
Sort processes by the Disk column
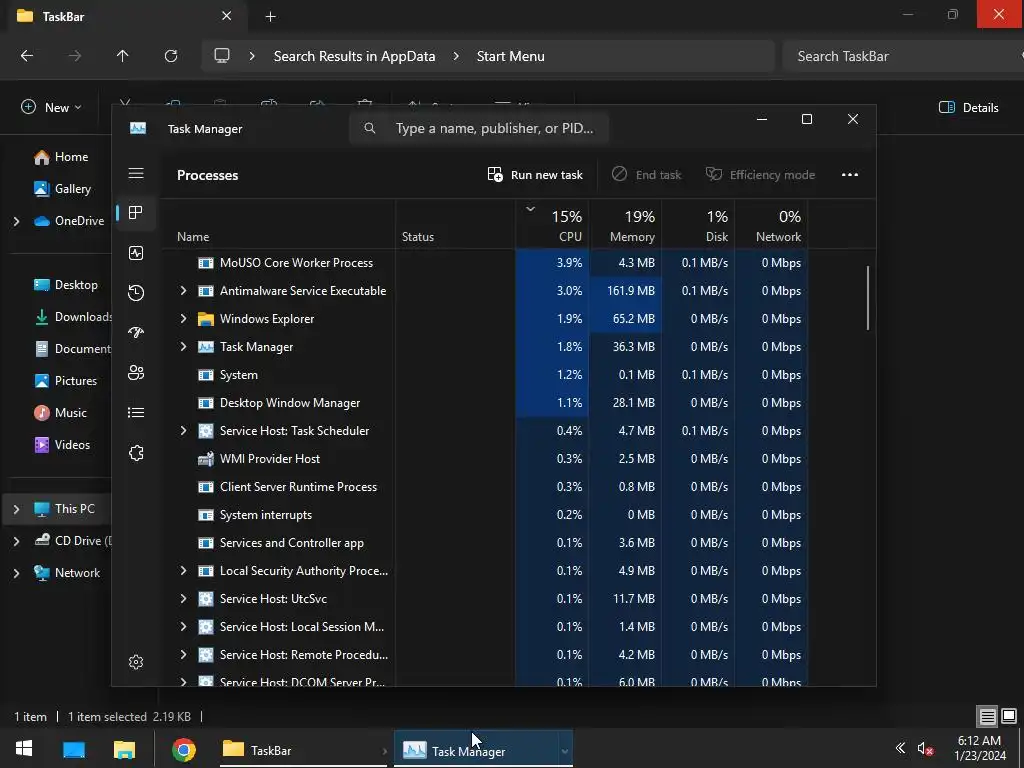[x=699, y=224]
